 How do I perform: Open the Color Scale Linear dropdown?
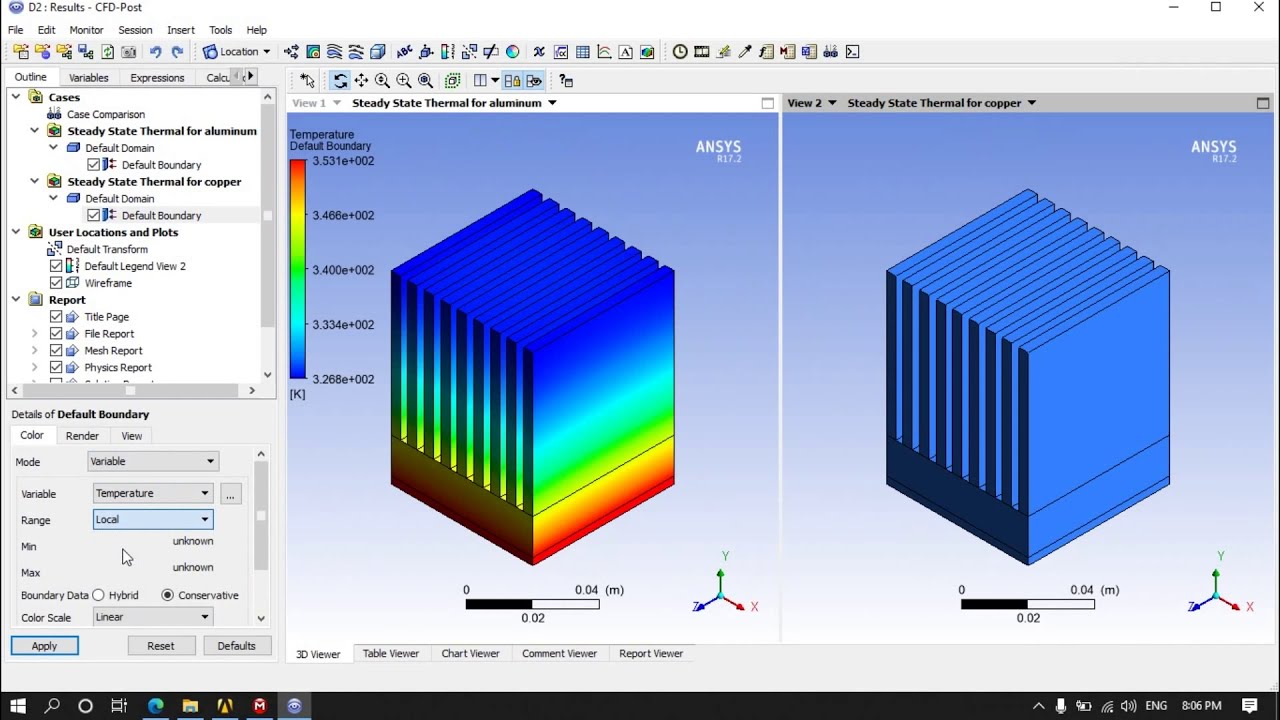(x=153, y=617)
